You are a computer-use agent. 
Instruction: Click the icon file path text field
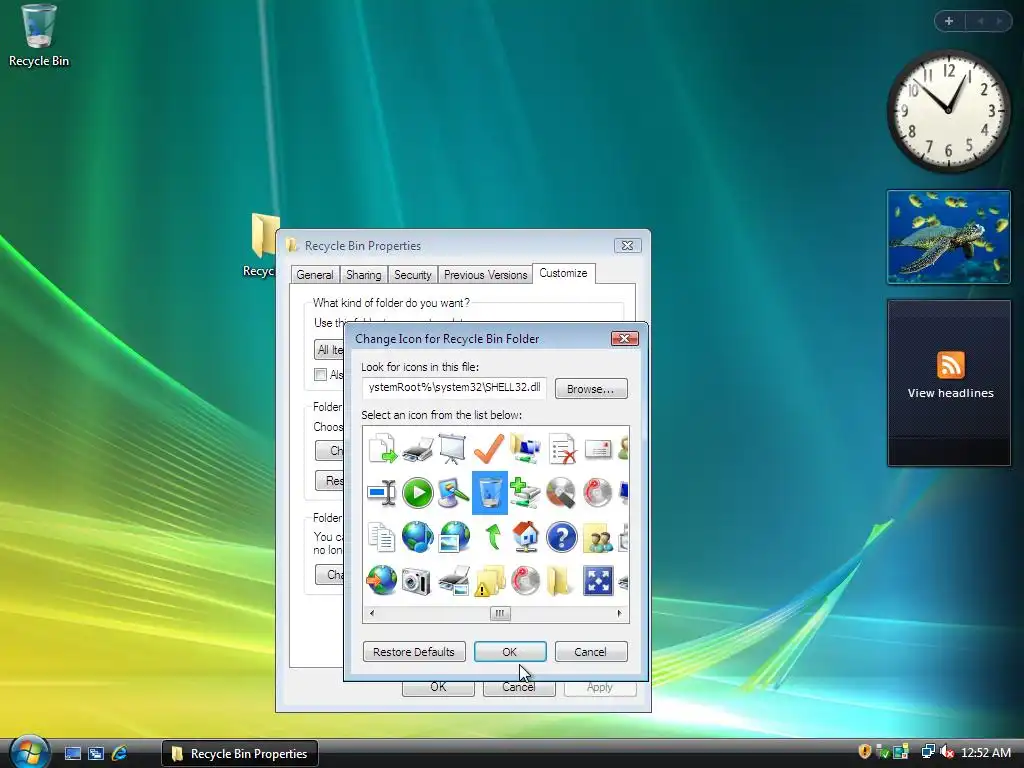coord(455,388)
